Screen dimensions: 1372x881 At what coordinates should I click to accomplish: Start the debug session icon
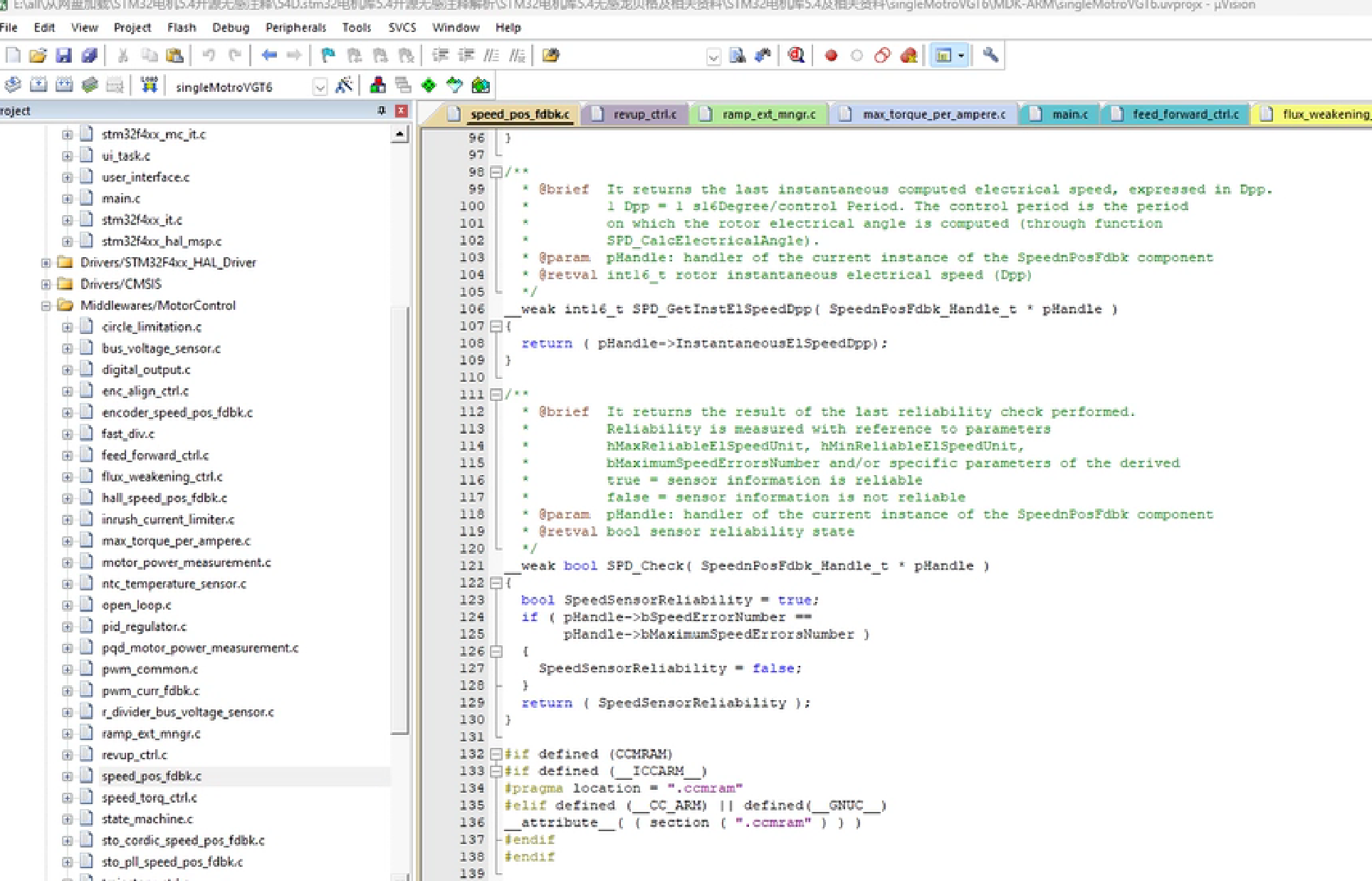click(x=796, y=56)
